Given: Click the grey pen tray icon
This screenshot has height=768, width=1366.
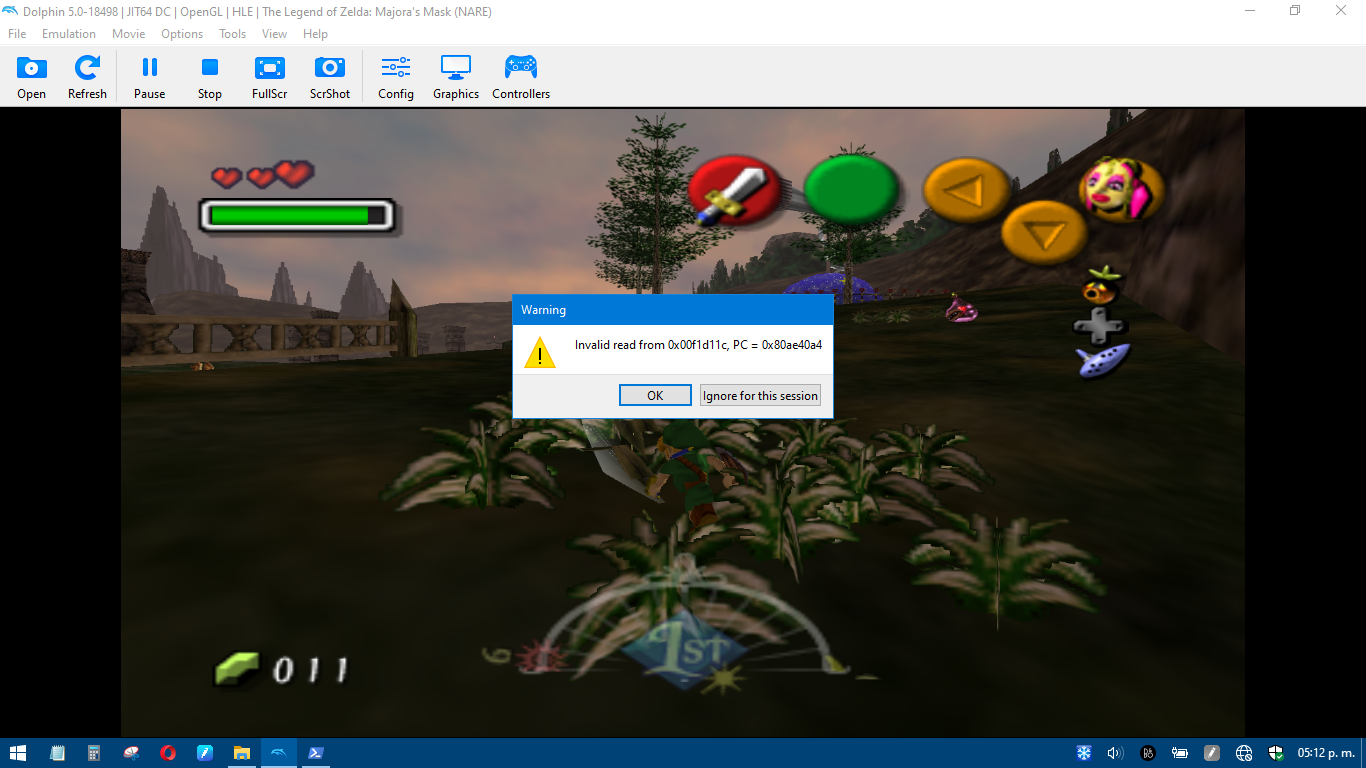Looking at the screenshot, I should coord(1212,753).
